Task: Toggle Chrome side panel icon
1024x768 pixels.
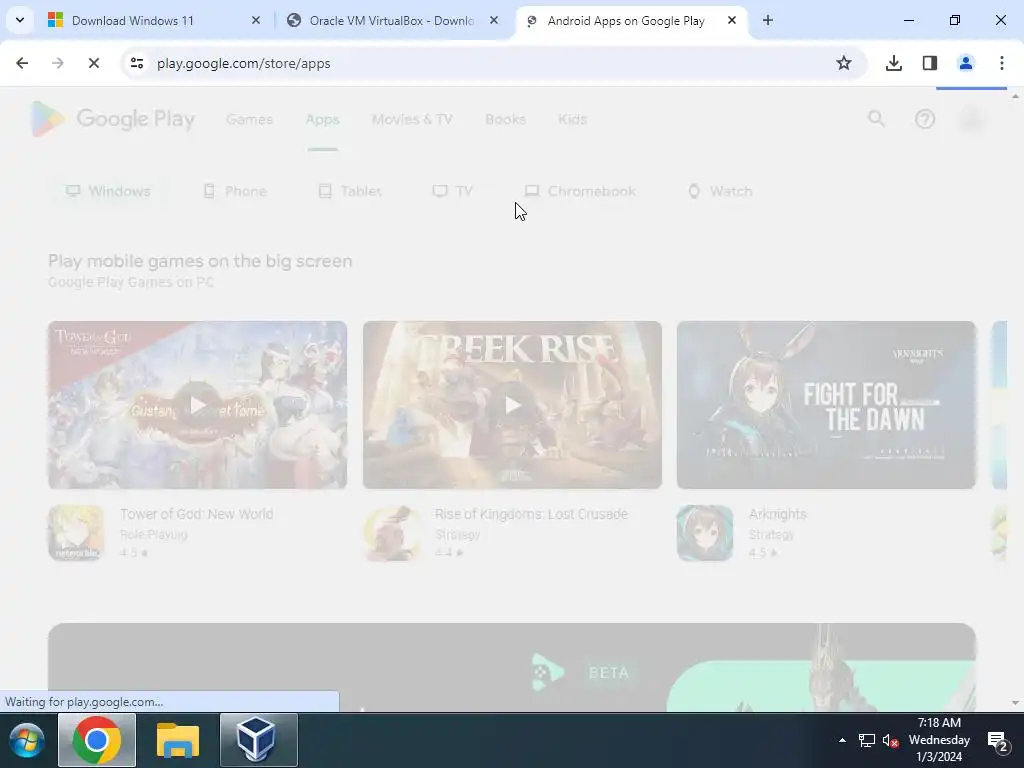Action: click(x=929, y=63)
